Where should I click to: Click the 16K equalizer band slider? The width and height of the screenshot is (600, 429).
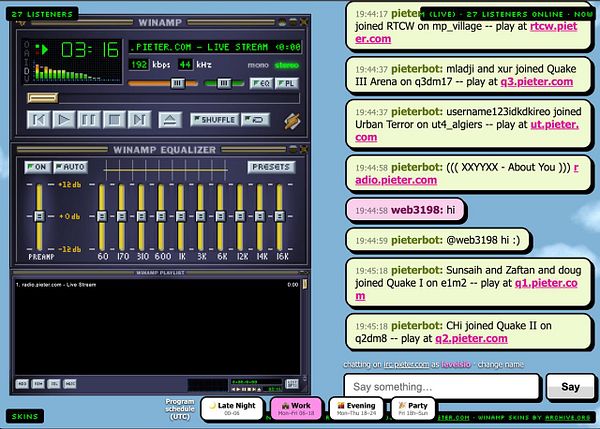pos(280,217)
